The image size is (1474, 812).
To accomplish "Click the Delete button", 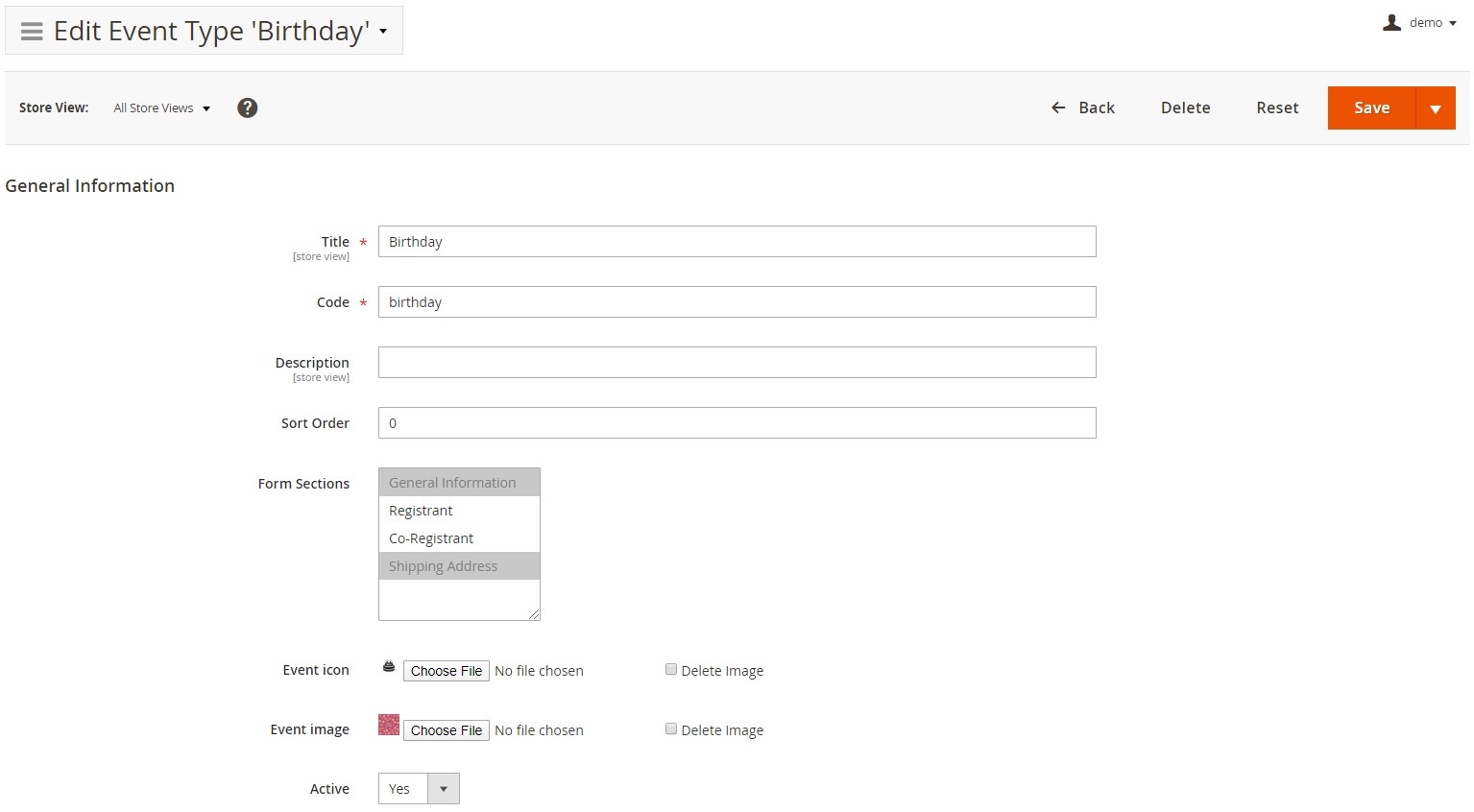I will pyautogui.click(x=1185, y=107).
